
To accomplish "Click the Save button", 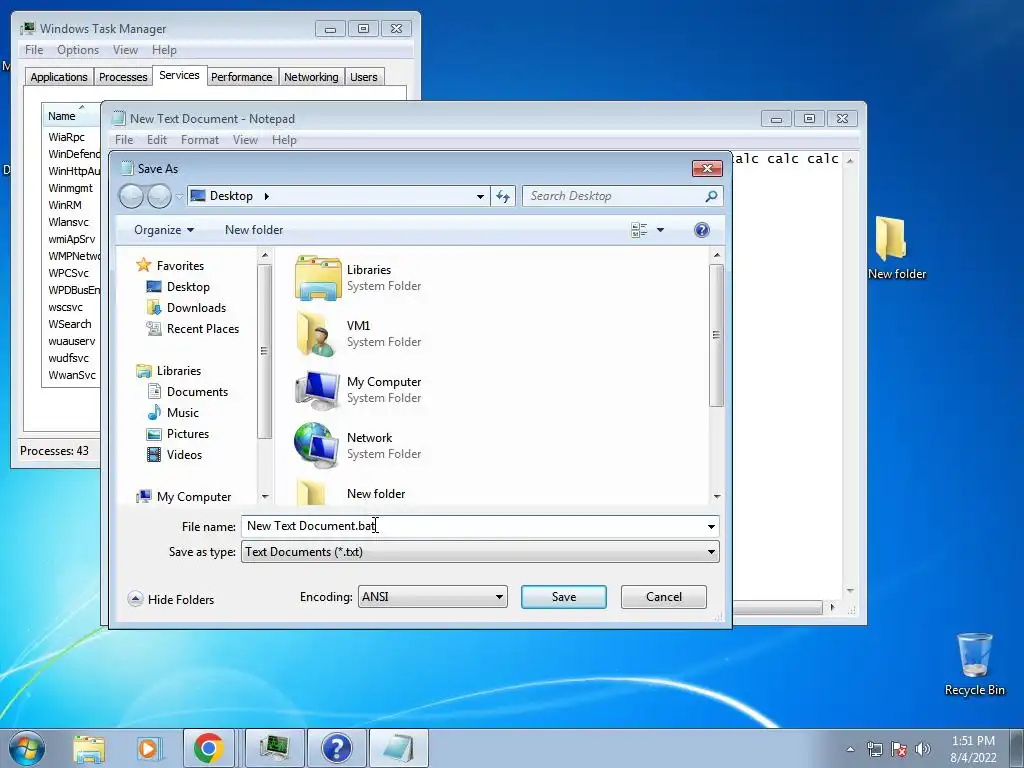I will click(564, 597).
